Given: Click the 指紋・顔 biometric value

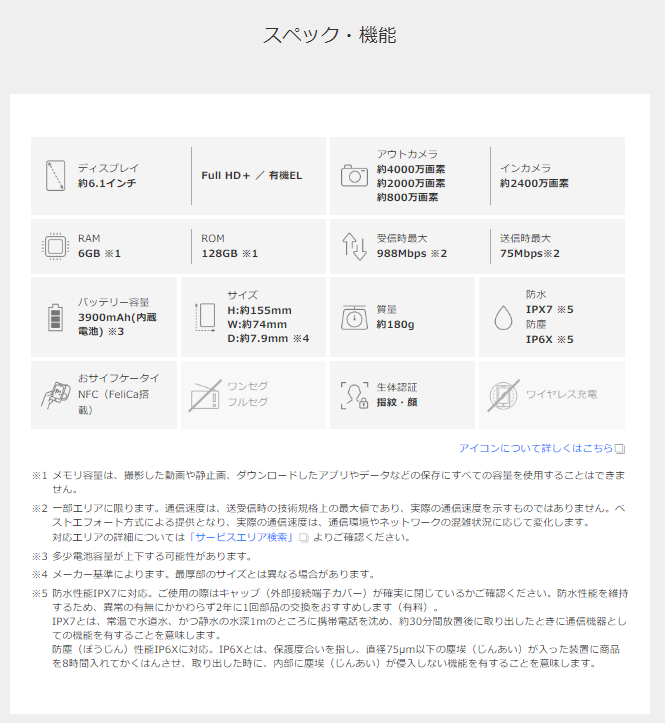Looking at the screenshot, I should (397, 402).
